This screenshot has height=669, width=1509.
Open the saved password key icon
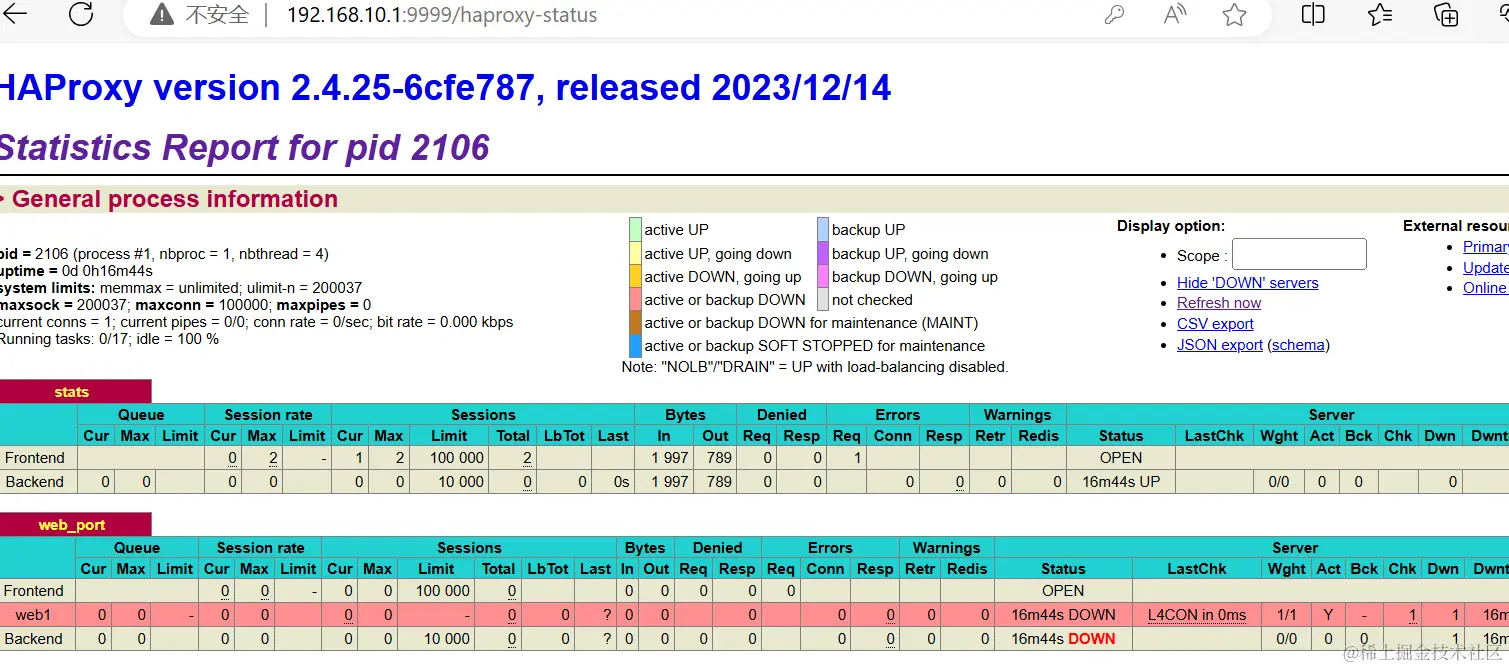click(1114, 16)
